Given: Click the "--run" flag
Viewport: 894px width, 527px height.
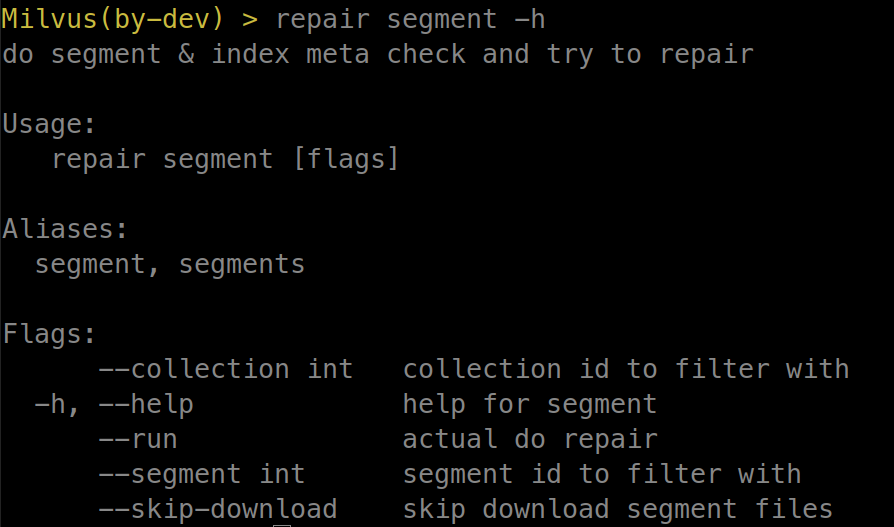Looking at the screenshot, I should click(x=138, y=439).
